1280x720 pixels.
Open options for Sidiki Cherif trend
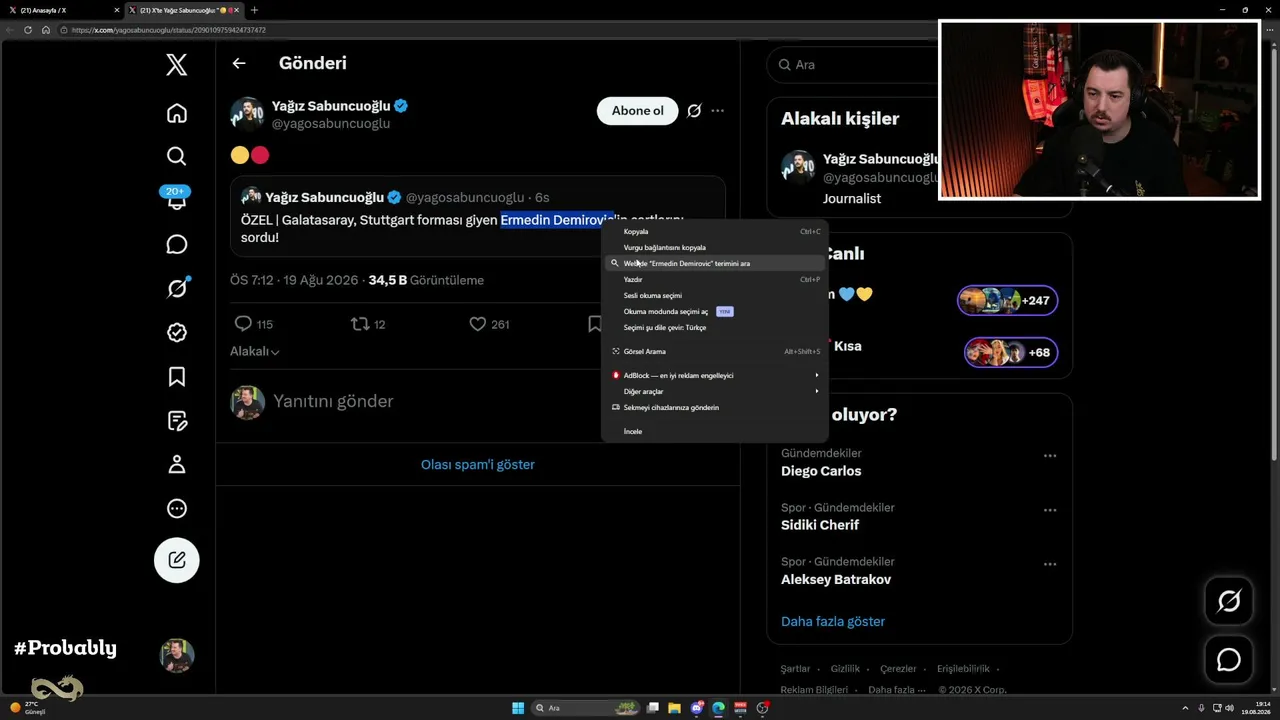click(1050, 510)
